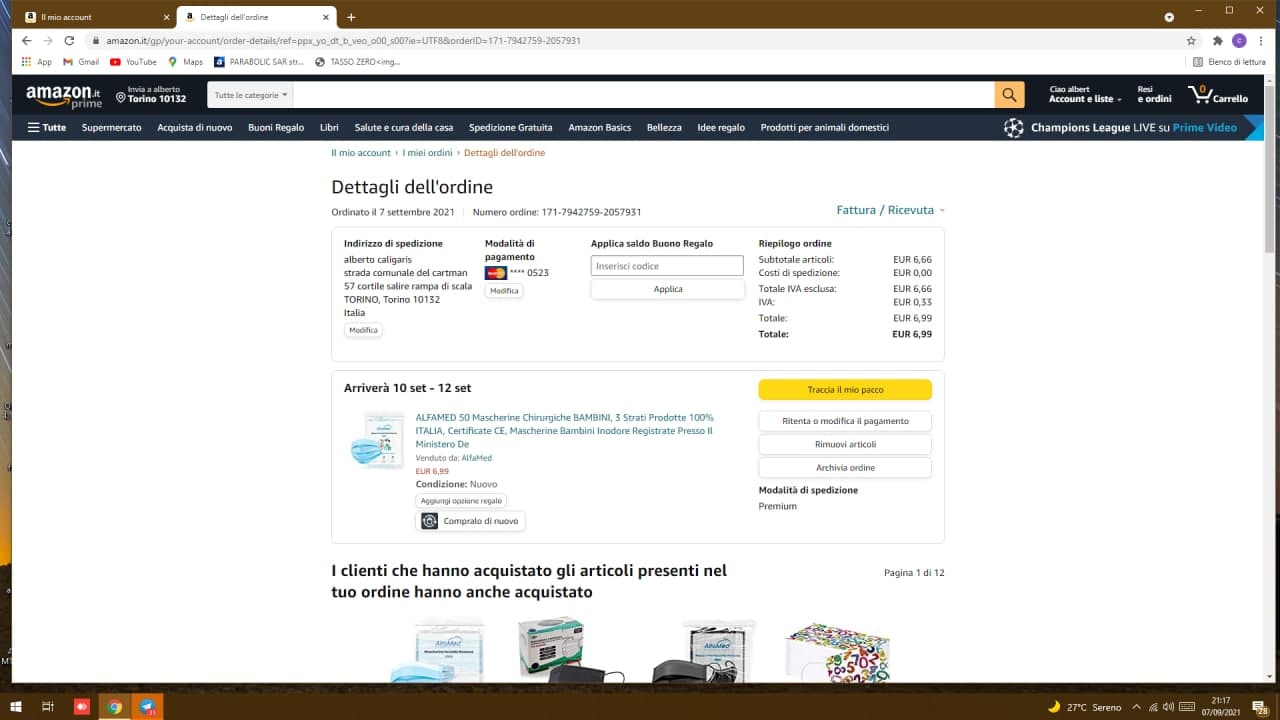Open the YouTube bookmark

coord(133,62)
